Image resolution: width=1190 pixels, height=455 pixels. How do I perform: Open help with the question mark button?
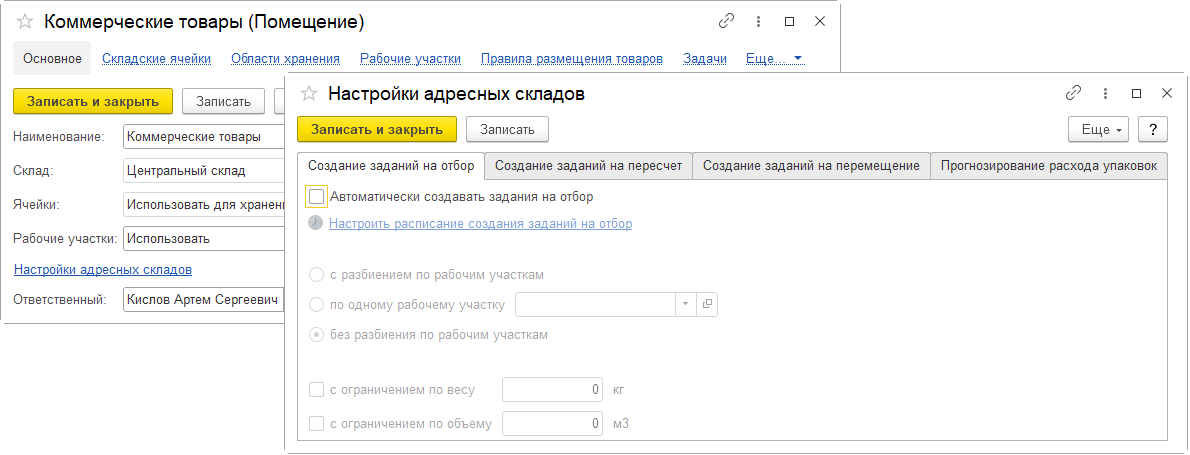click(1153, 129)
